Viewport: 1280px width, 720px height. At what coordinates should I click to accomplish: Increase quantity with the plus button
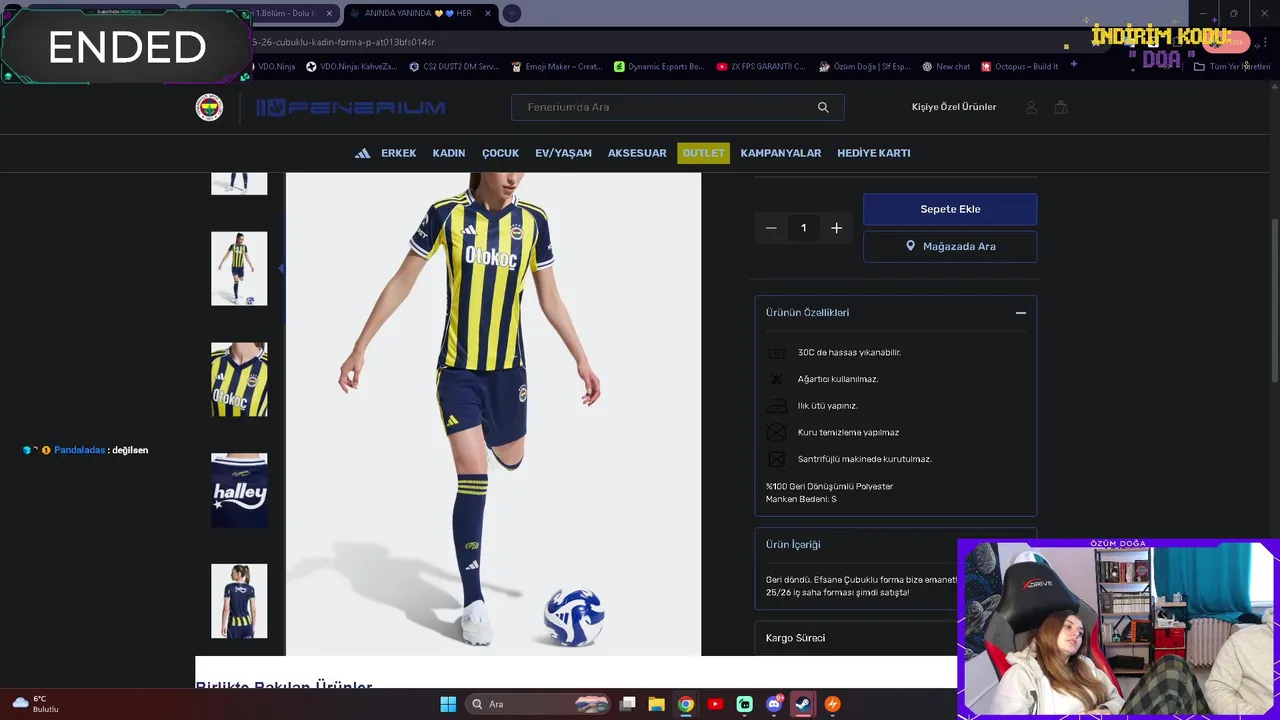click(x=836, y=228)
